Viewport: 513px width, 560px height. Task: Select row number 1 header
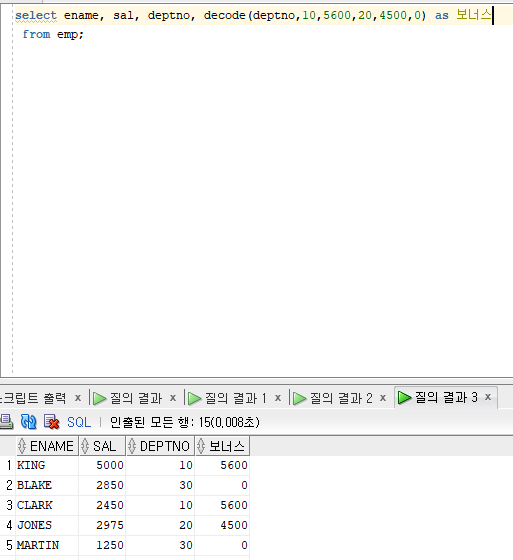pos(9,465)
